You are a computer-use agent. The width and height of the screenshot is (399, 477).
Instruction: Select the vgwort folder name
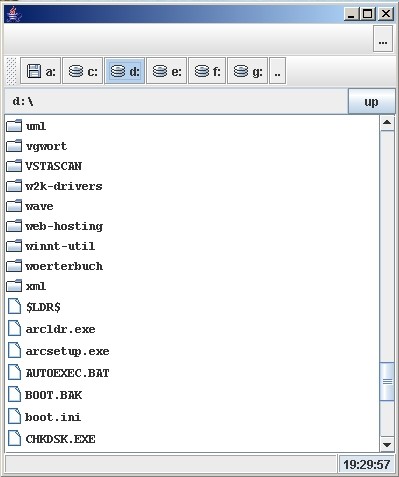coord(46,146)
